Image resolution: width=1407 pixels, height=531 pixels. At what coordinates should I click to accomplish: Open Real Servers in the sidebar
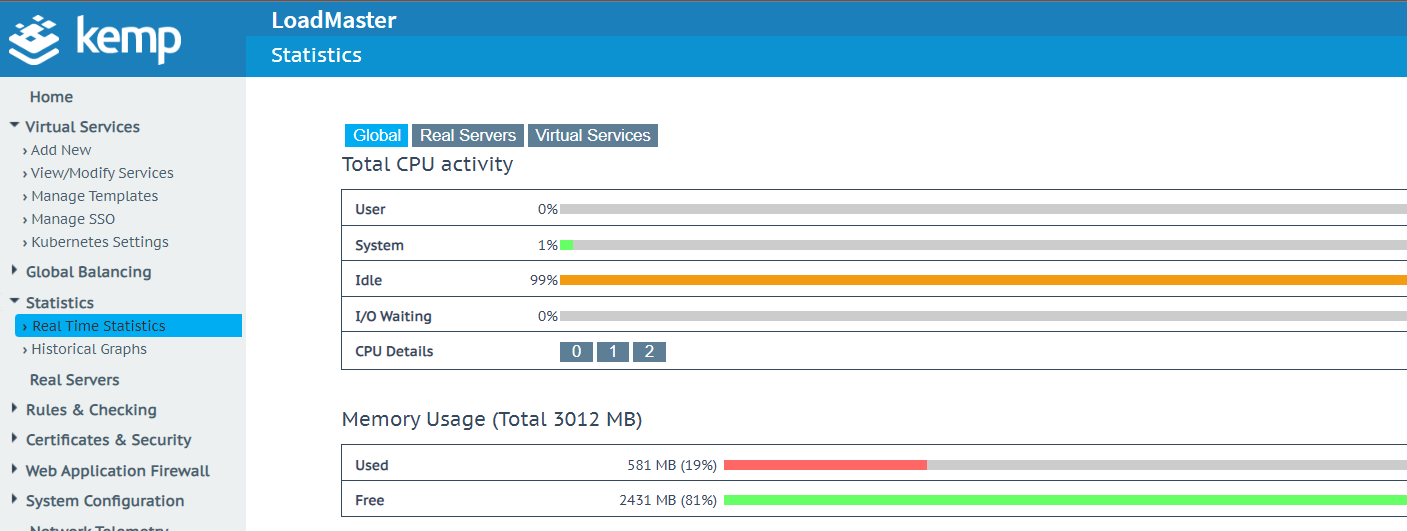coord(74,380)
